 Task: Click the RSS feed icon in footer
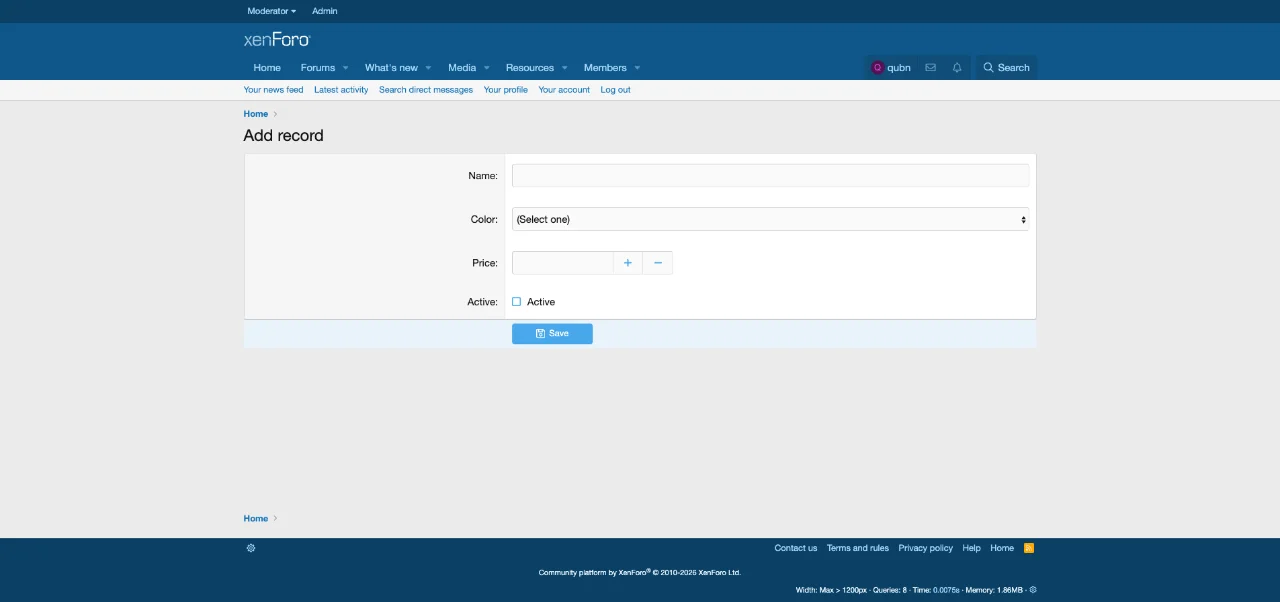(1029, 548)
